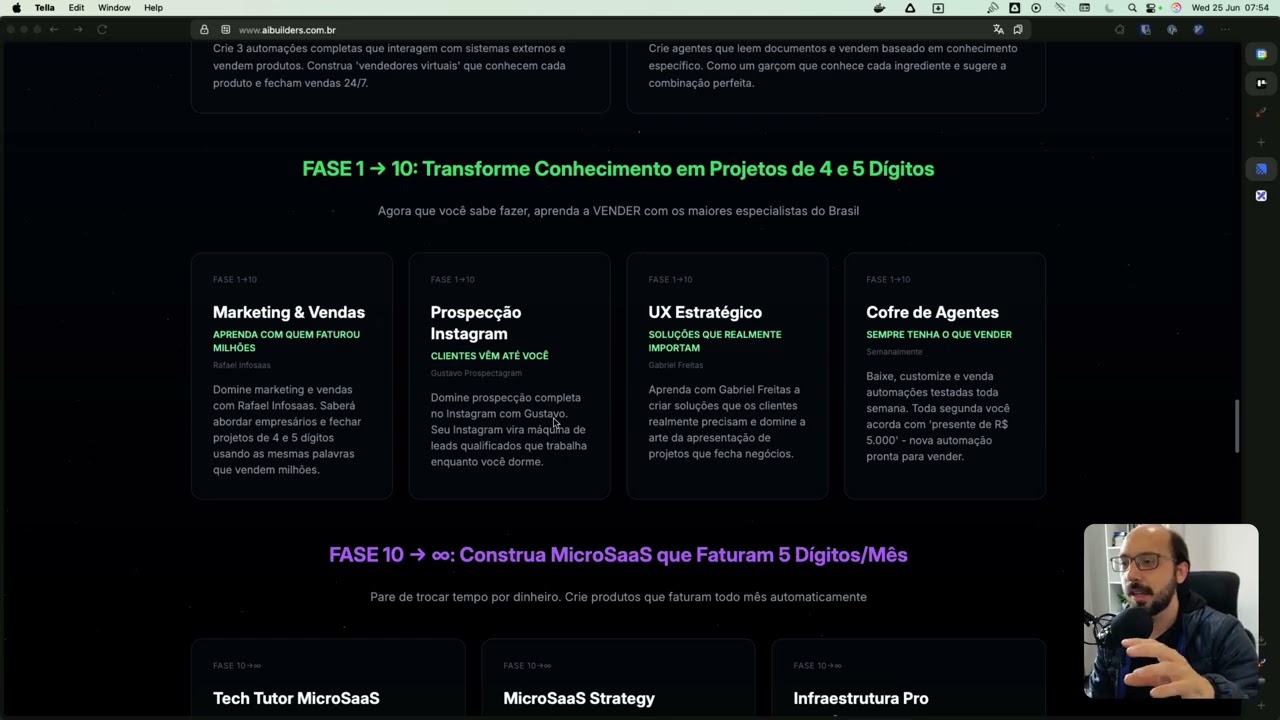Click the FASE 1 → 10 section heading

click(618, 169)
